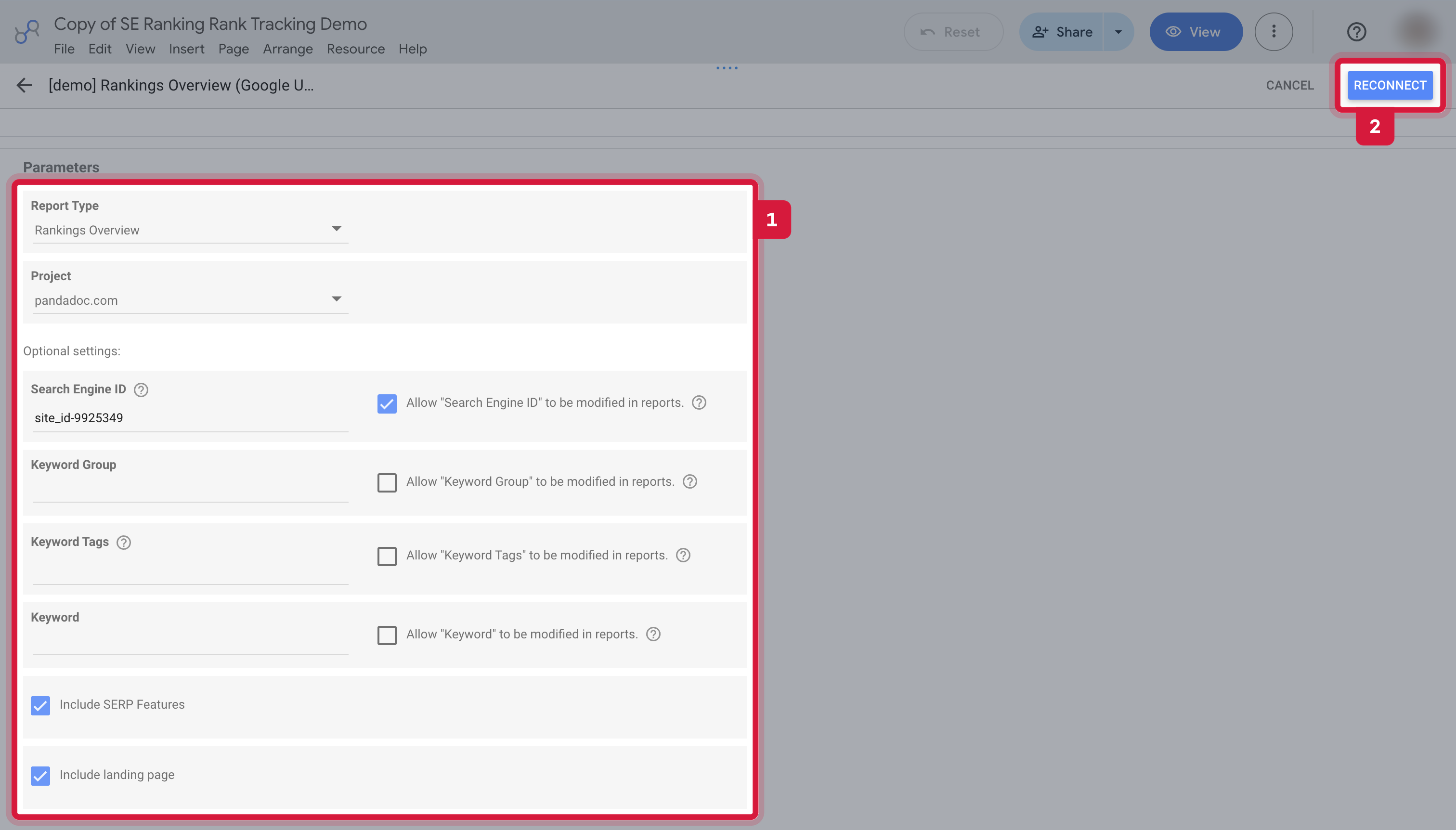Enable Allow Keyword Group to be modified

click(x=387, y=483)
